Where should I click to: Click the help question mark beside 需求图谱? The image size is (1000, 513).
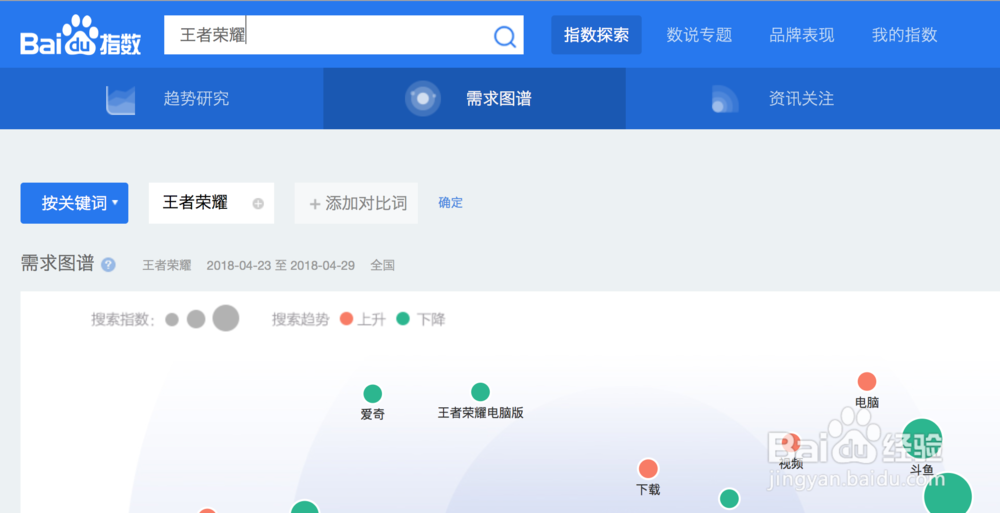[108, 265]
